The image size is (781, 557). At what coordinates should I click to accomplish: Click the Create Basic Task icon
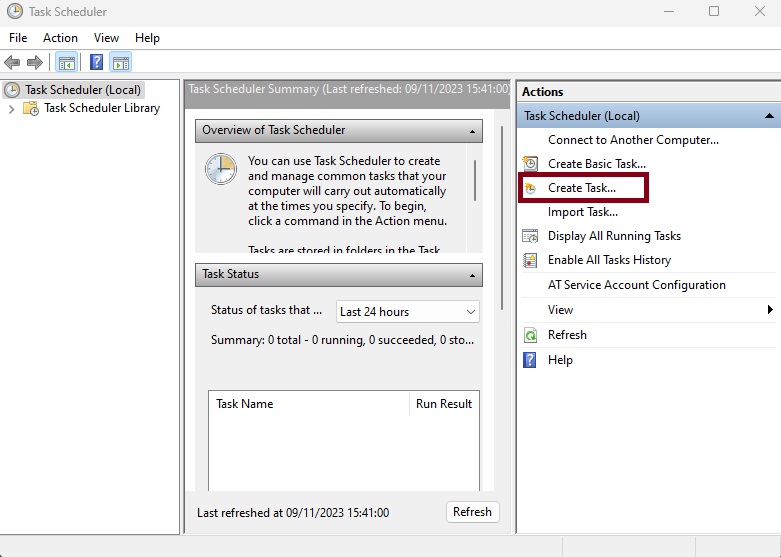click(530, 163)
